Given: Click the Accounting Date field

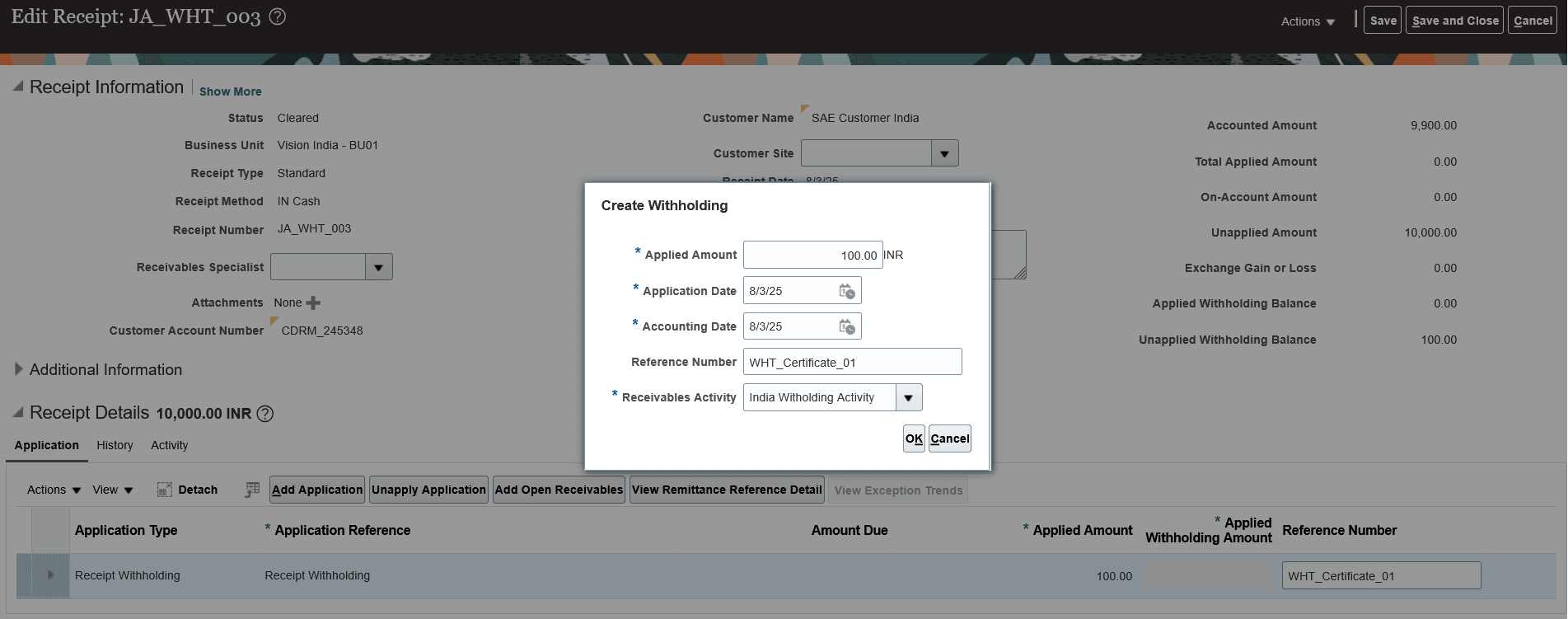Looking at the screenshot, I should tap(802, 326).
